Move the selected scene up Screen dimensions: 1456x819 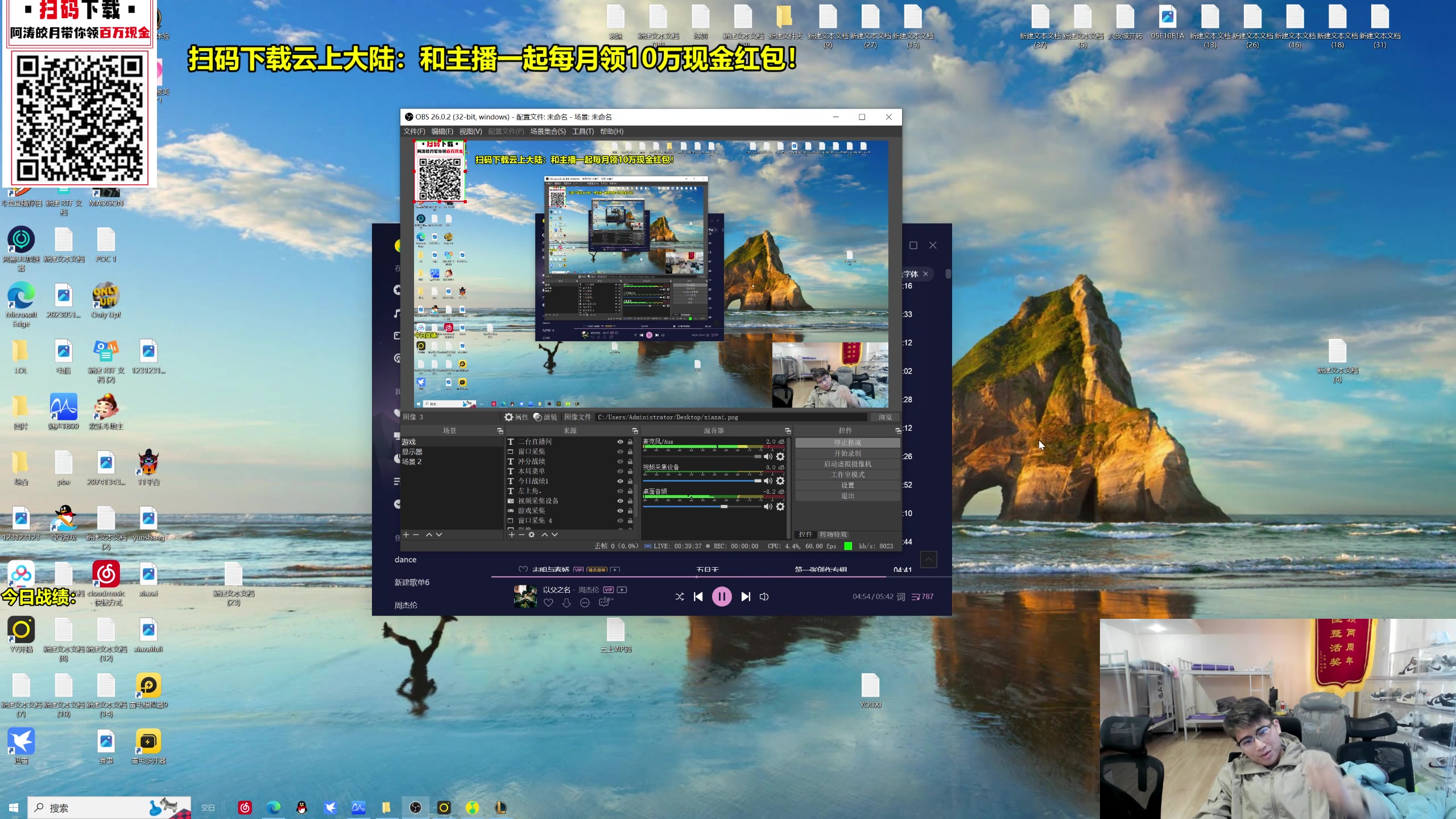pyautogui.click(x=429, y=535)
